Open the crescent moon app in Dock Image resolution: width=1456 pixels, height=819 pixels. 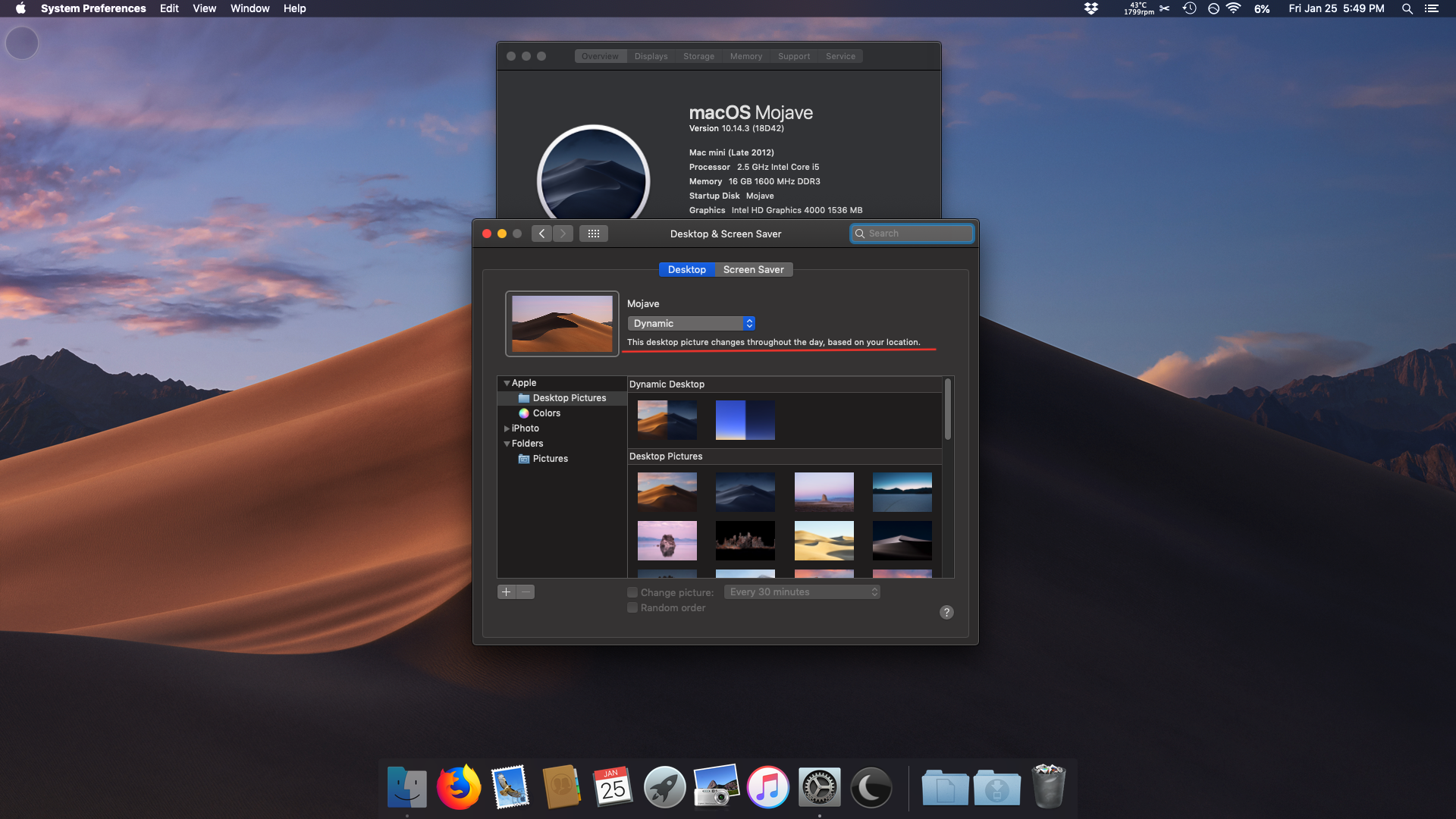click(871, 787)
